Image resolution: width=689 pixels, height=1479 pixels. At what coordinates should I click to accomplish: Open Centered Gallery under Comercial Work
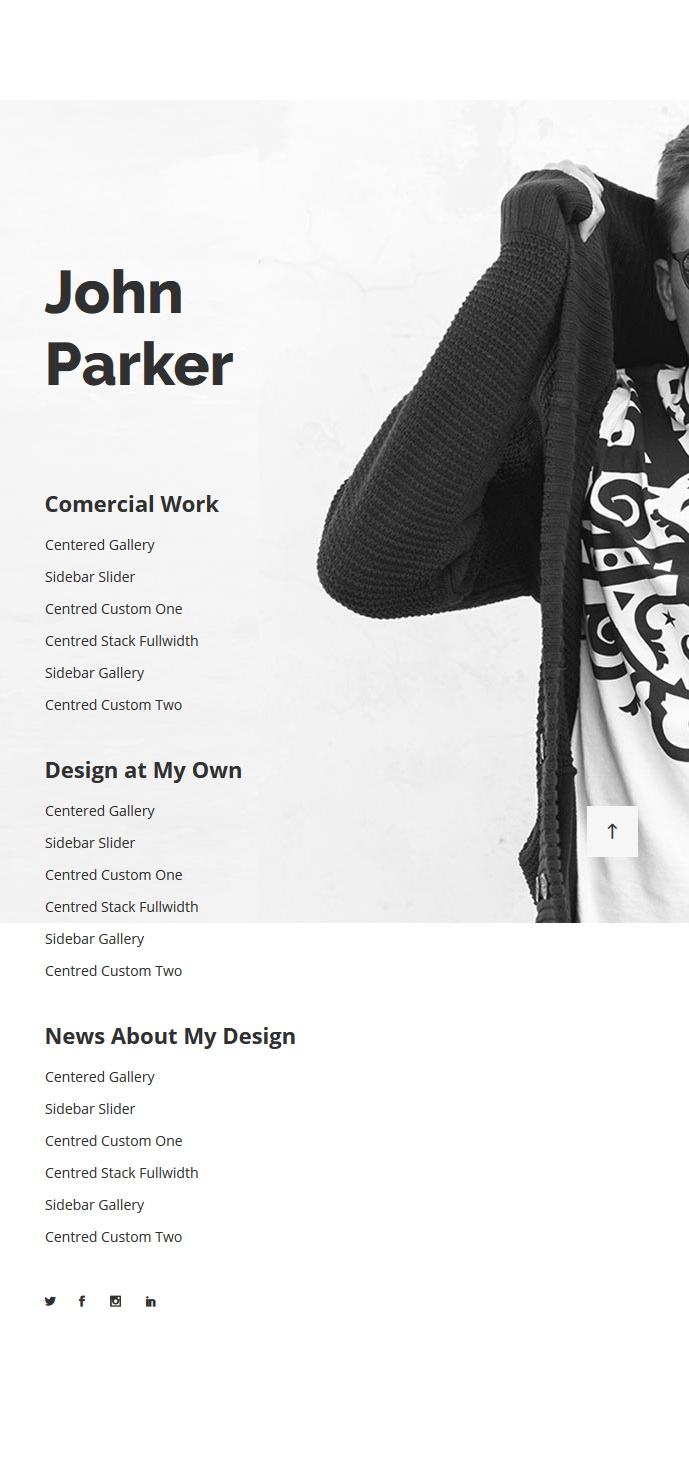(100, 545)
